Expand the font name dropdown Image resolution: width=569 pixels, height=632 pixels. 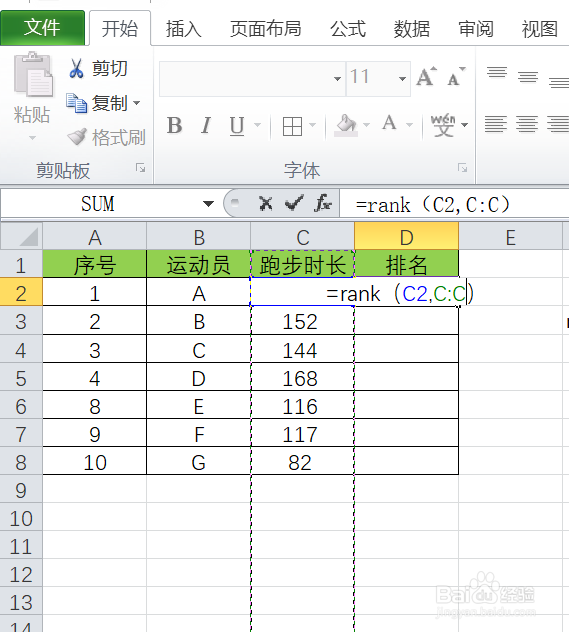click(337, 79)
